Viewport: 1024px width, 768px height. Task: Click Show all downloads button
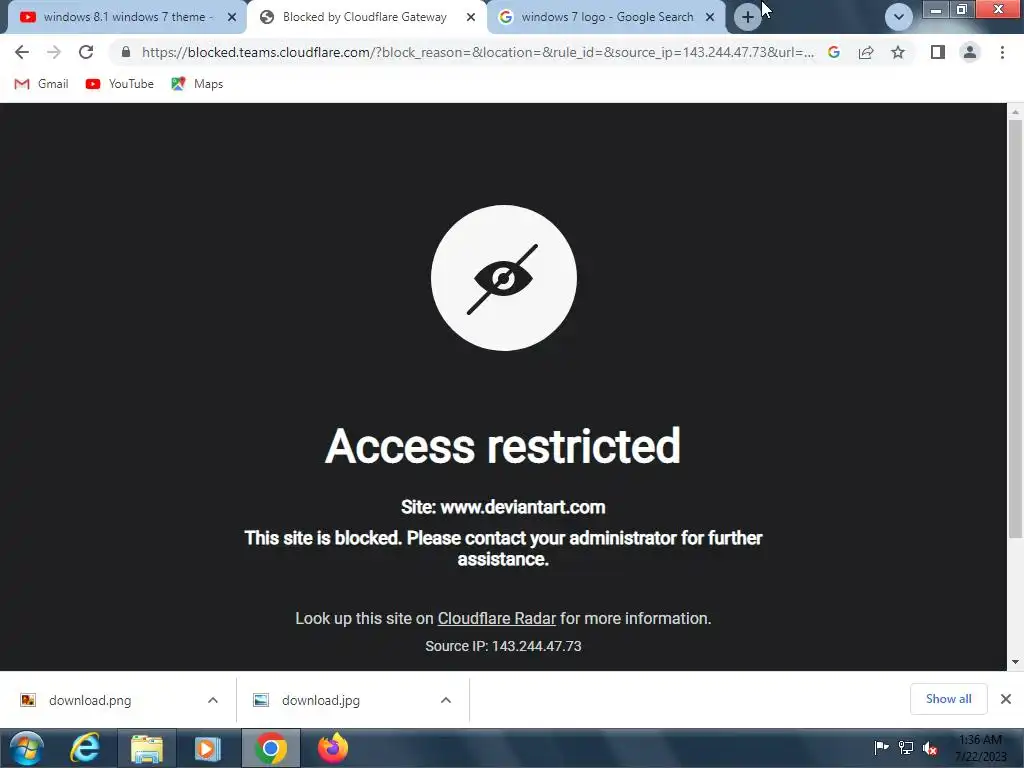point(948,699)
